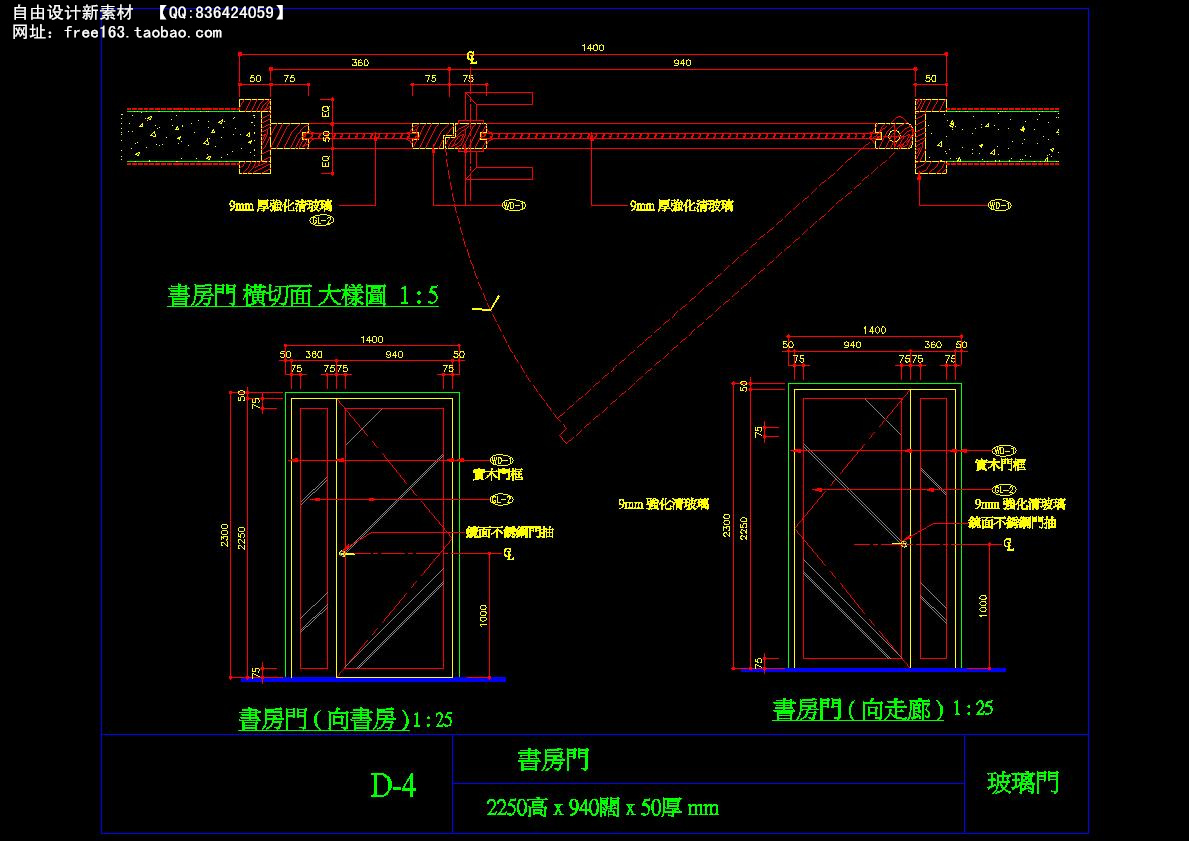The image size is (1189, 841).
Task: Select the CL symbol beside the 向走廊 door handle
Action: (x=1009, y=544)
